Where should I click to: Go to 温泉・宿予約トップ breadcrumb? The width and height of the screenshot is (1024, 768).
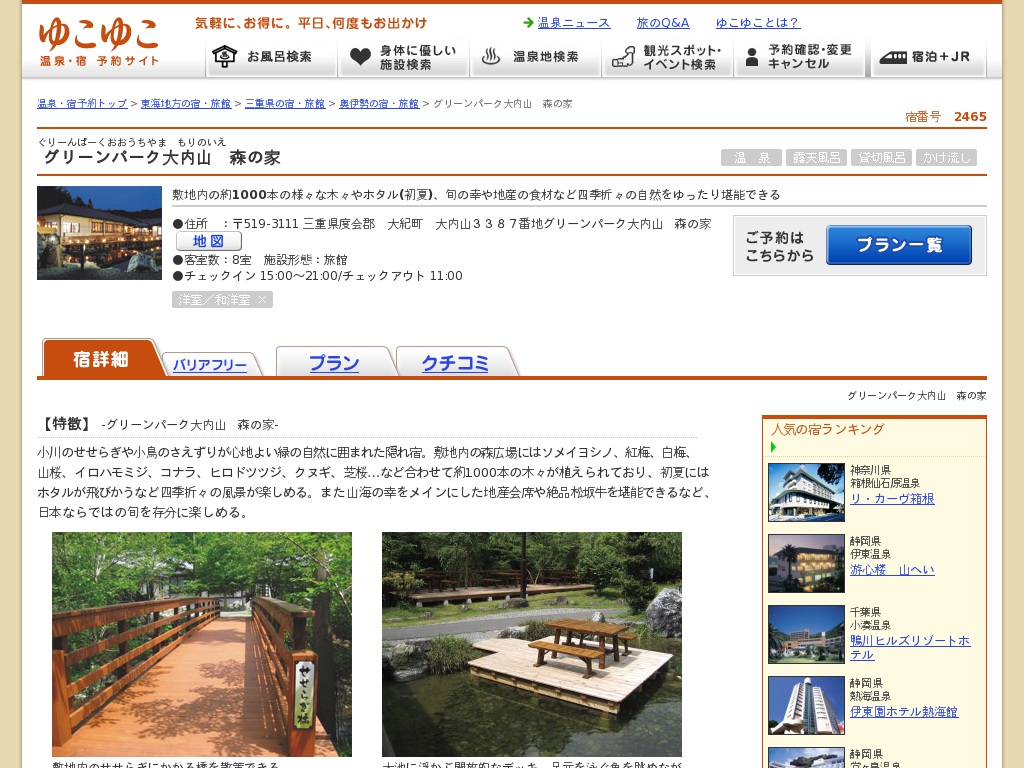click(82, 104)
